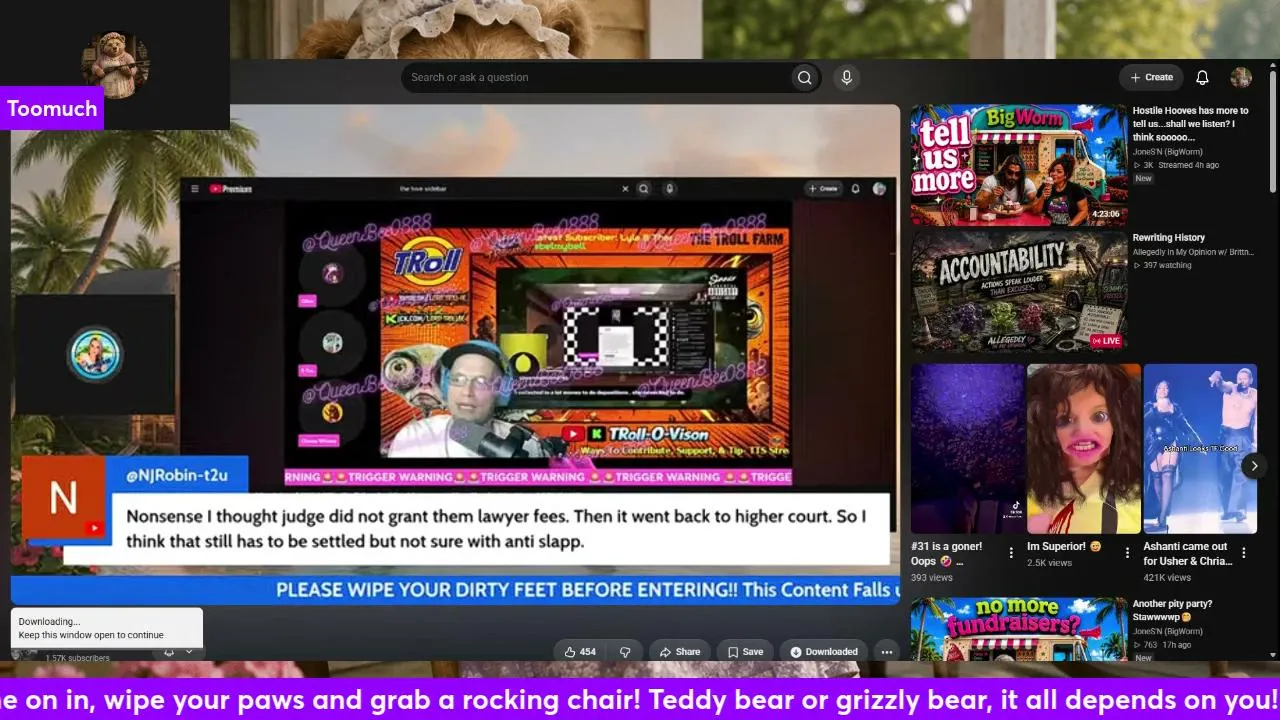The image size is (1280, 720).
Task: Click the "421K views" text
Action: (1168, 578)
